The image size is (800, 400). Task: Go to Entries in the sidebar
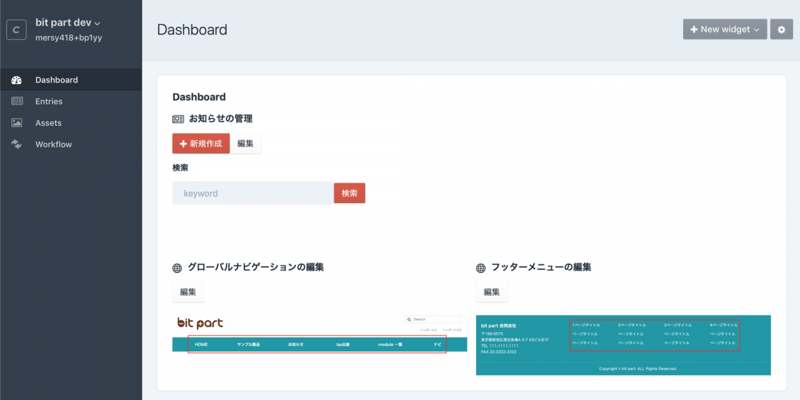48,101
